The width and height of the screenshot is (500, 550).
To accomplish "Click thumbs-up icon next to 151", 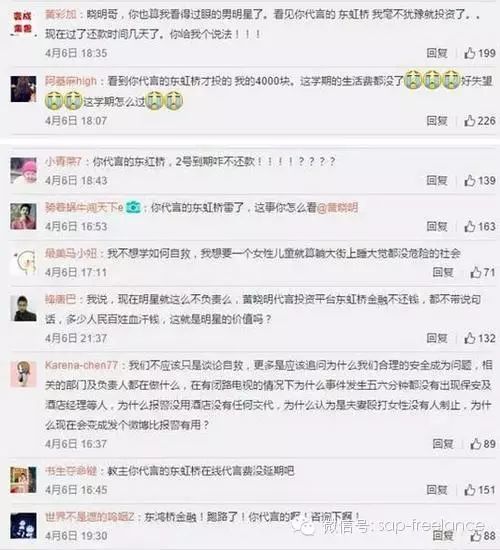I will pos(470,490).
